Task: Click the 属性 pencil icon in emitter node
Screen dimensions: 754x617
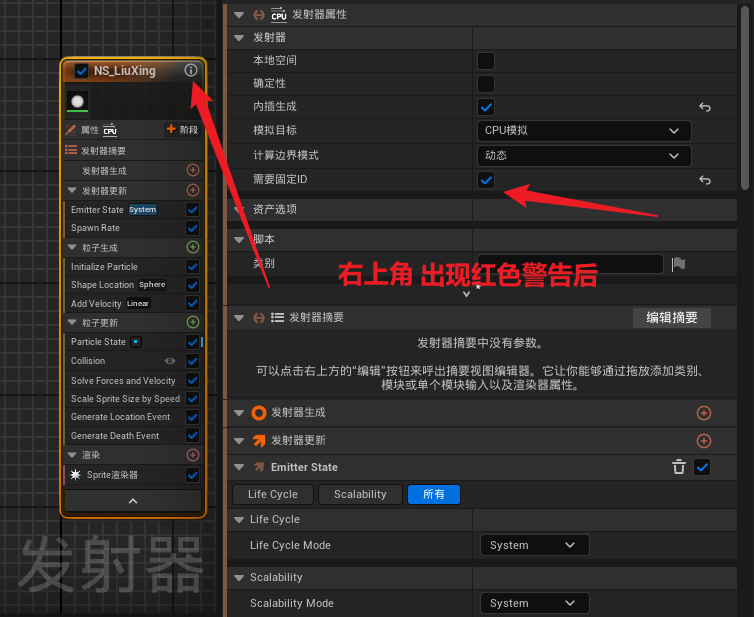Action: point(71,130)
